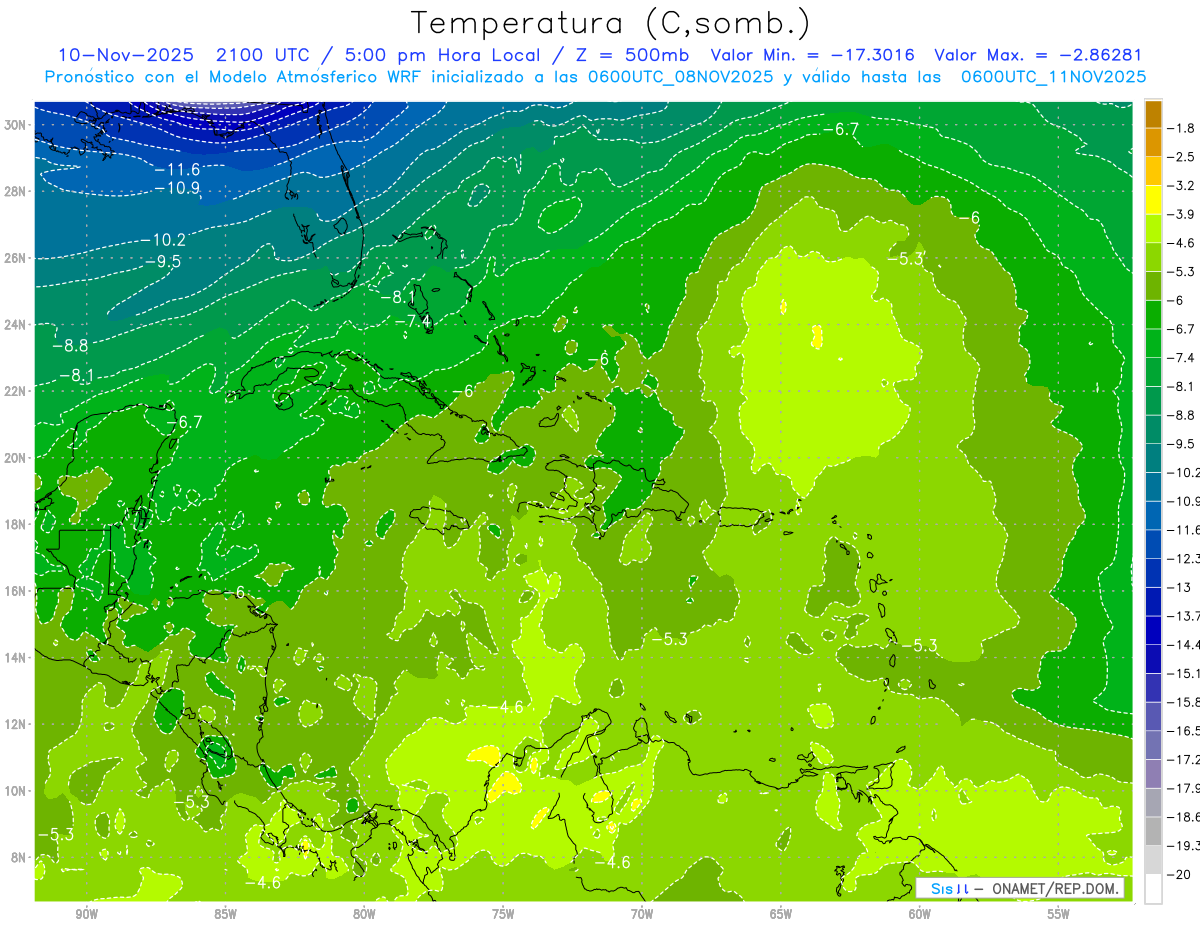Click the 75W longitude axis label

(x=503, y=913)
